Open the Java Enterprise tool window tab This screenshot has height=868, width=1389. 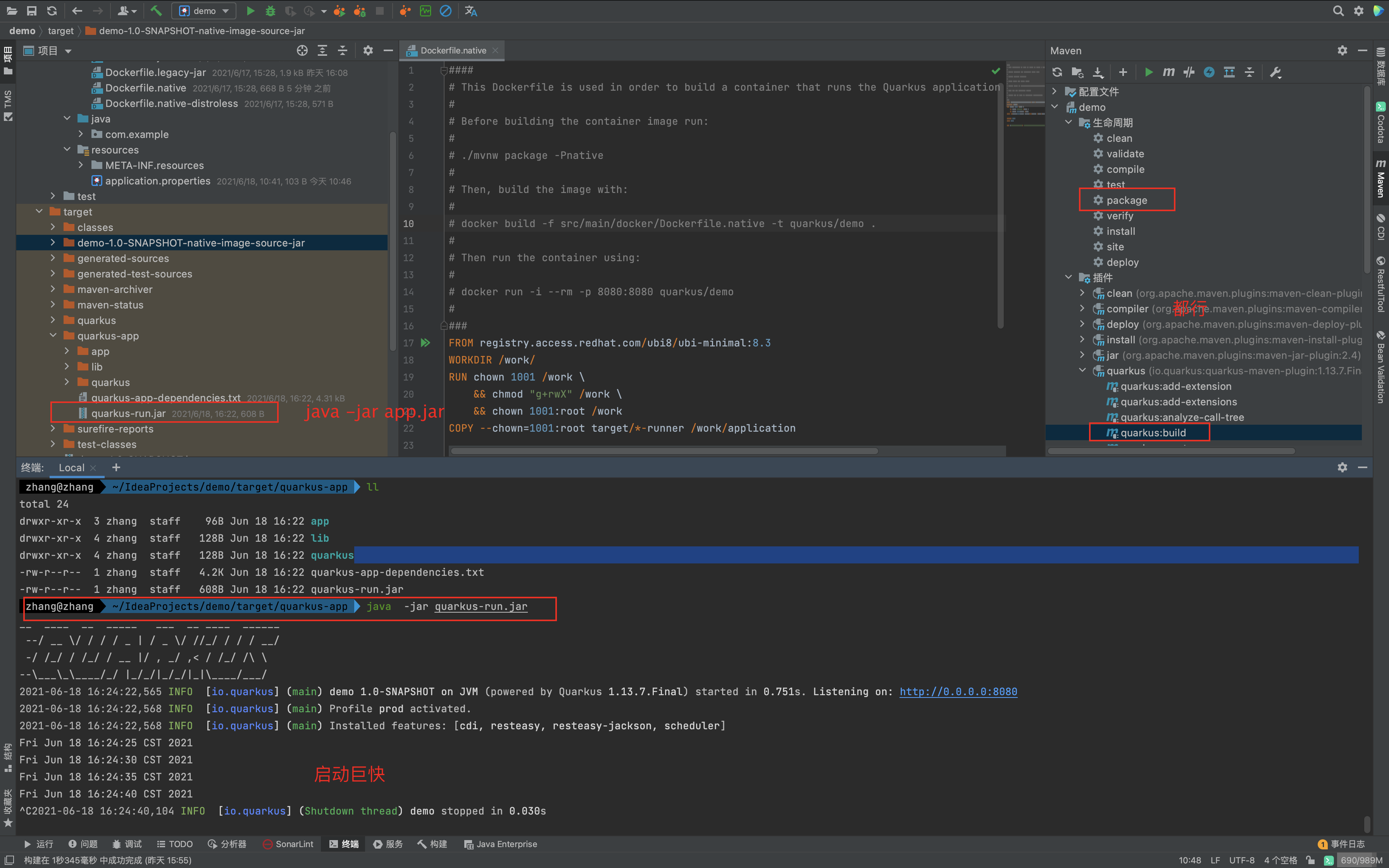pyautogui.click(x=500, y=844)
